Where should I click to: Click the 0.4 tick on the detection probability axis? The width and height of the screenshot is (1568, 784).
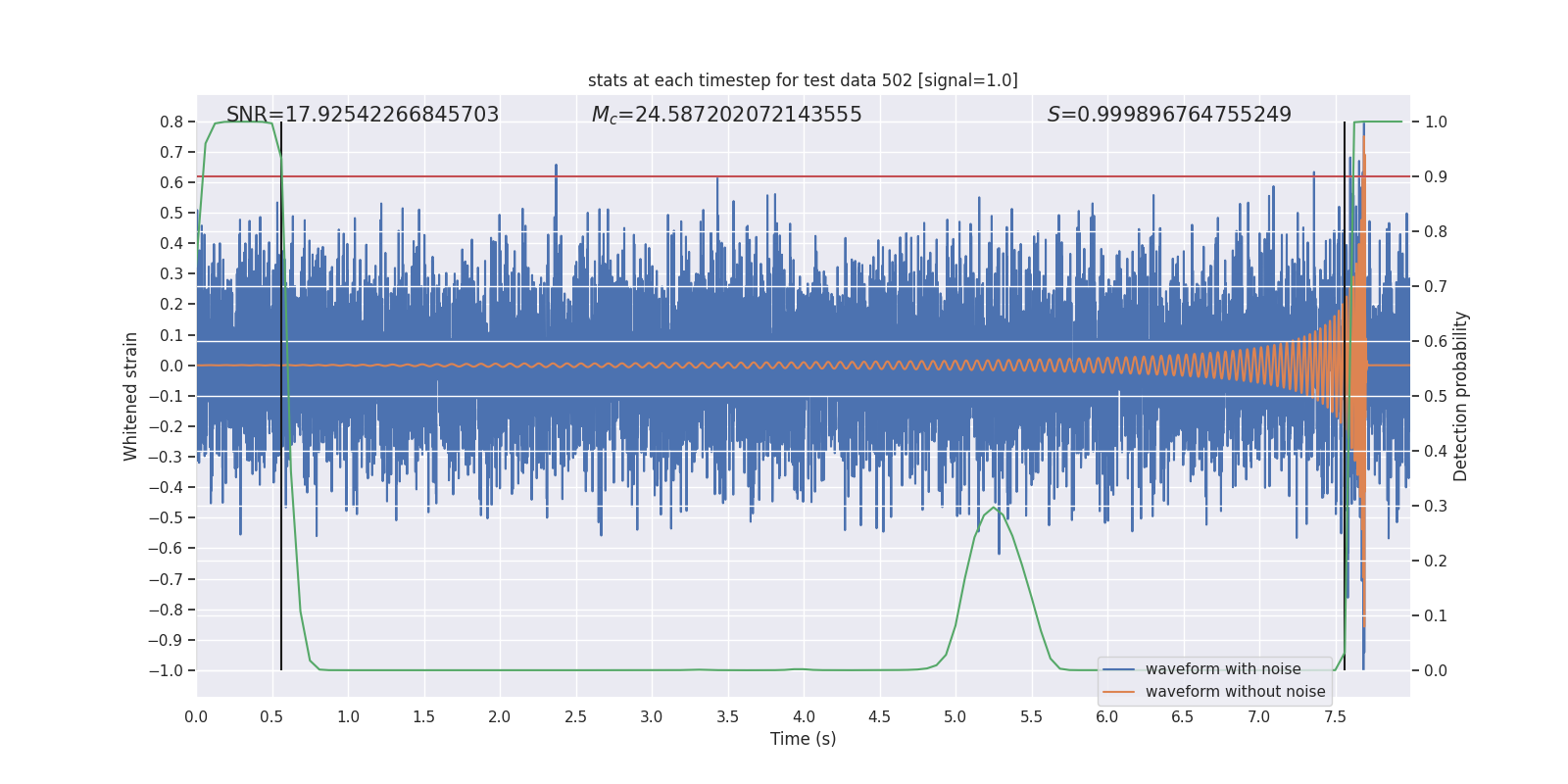coord(1436,451)
